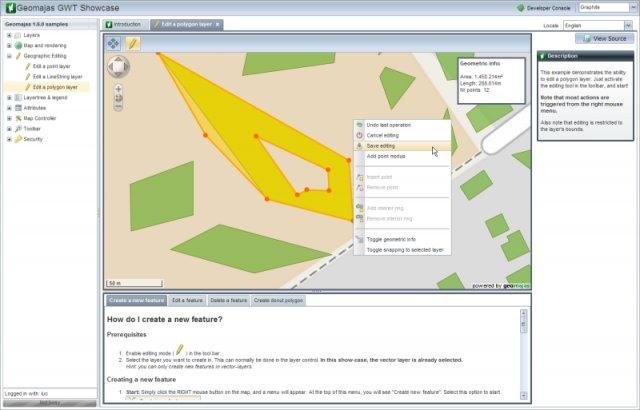This screenshot has width=640, height=410.
Task: Click the Map and rendering globe icon
Action: (x=18, y=46)
